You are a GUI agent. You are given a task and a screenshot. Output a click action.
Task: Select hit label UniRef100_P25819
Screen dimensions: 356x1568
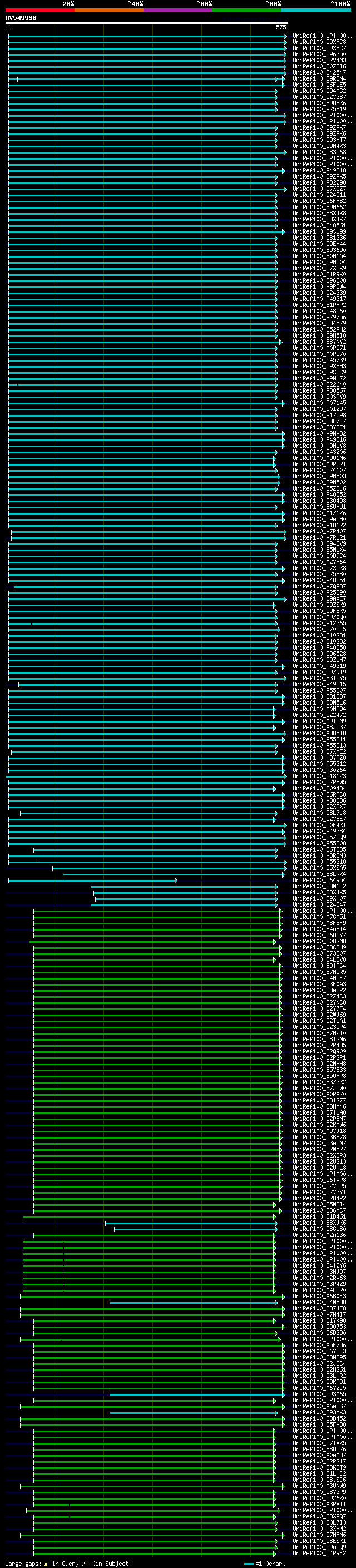pos(319,109)
